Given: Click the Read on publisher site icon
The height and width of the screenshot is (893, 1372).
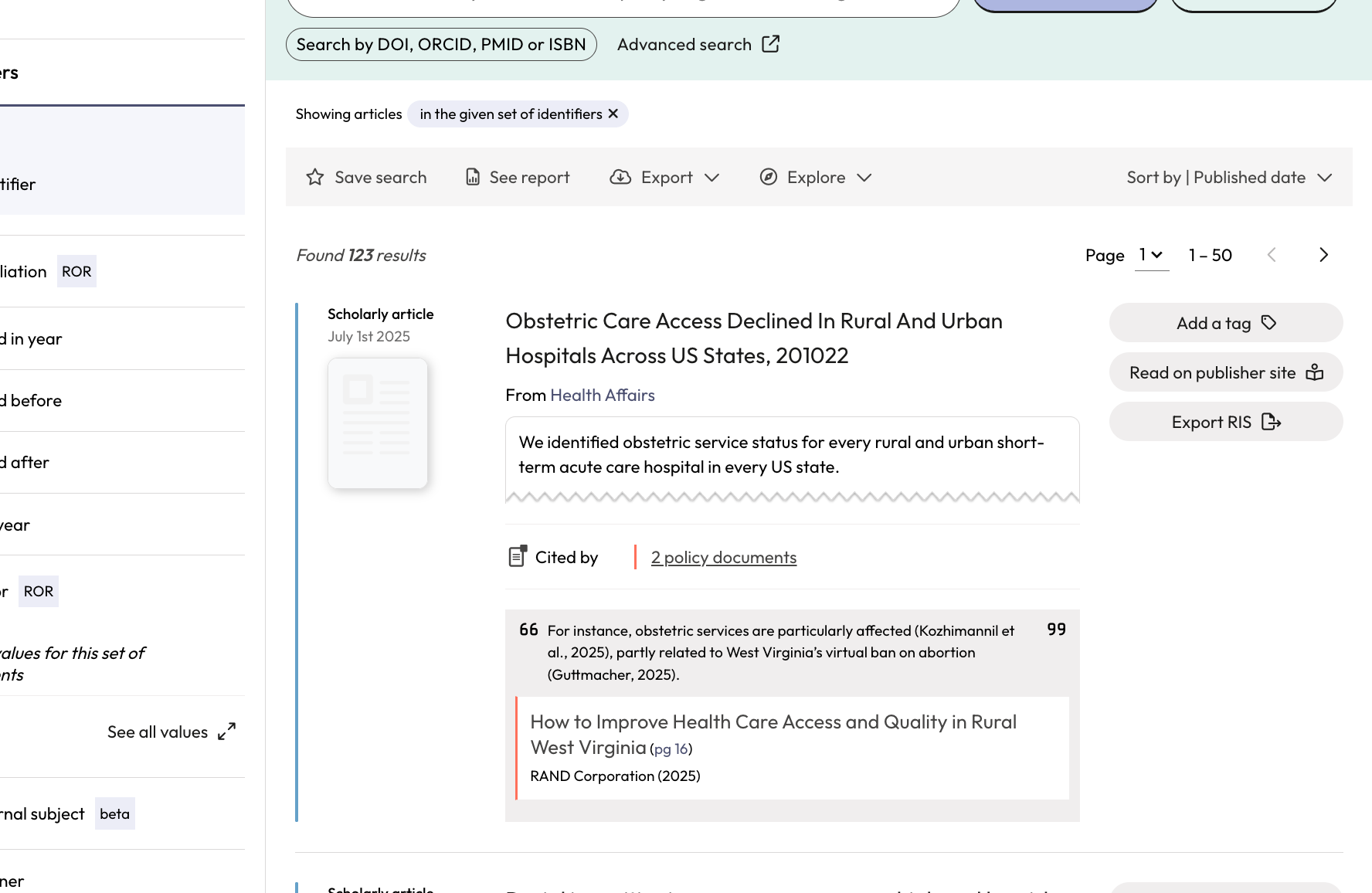Looking at the screenshot, I should pos(1314,372).
